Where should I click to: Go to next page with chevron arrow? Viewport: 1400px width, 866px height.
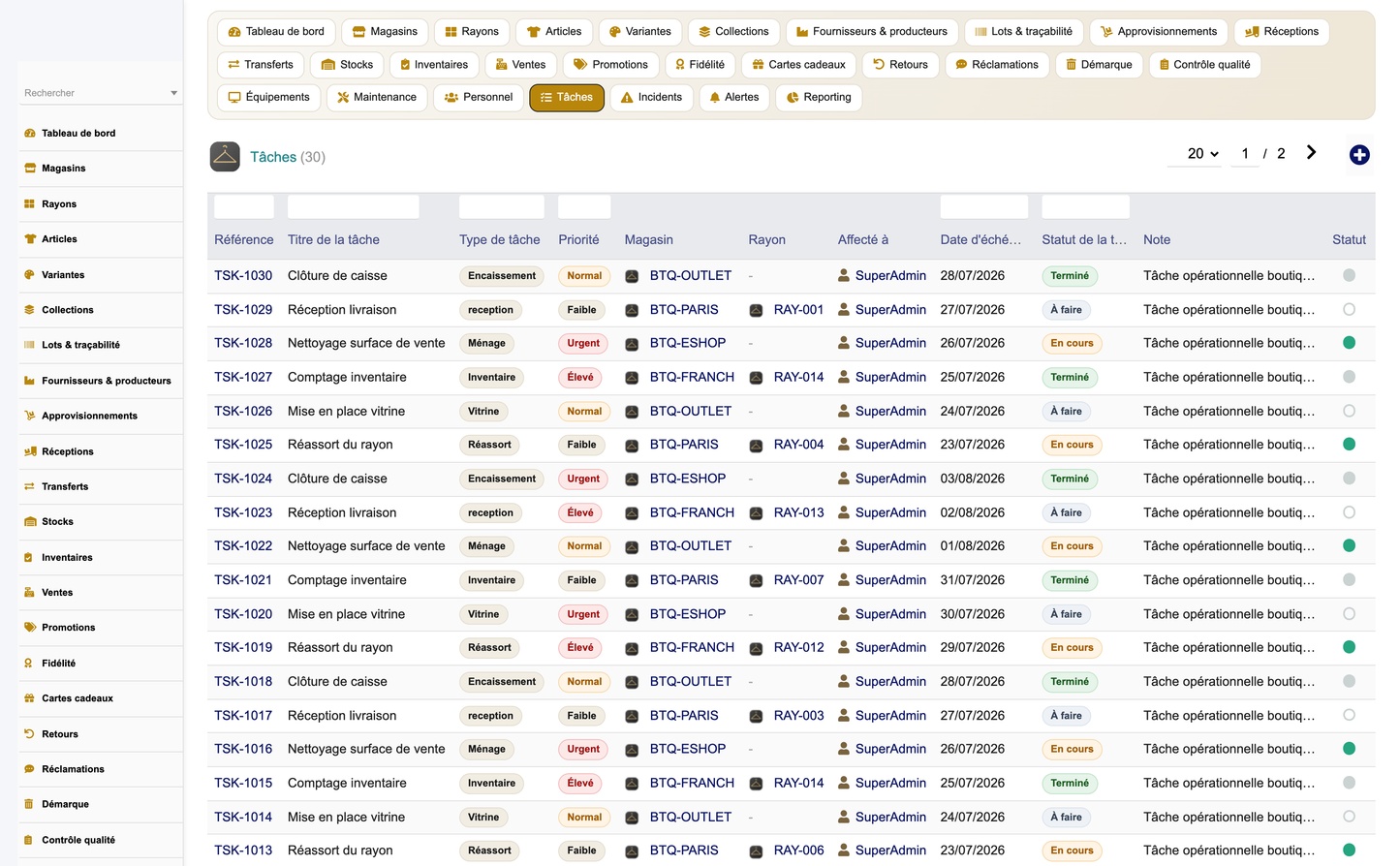coord(1311,153)
